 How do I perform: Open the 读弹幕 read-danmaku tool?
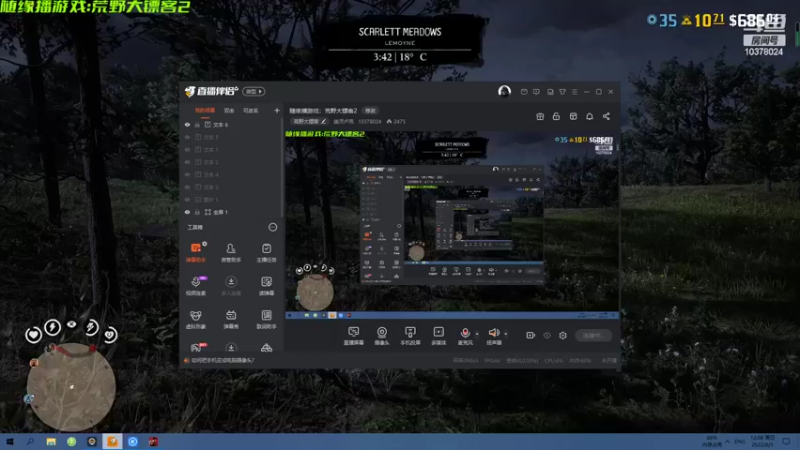pos(266,286)
